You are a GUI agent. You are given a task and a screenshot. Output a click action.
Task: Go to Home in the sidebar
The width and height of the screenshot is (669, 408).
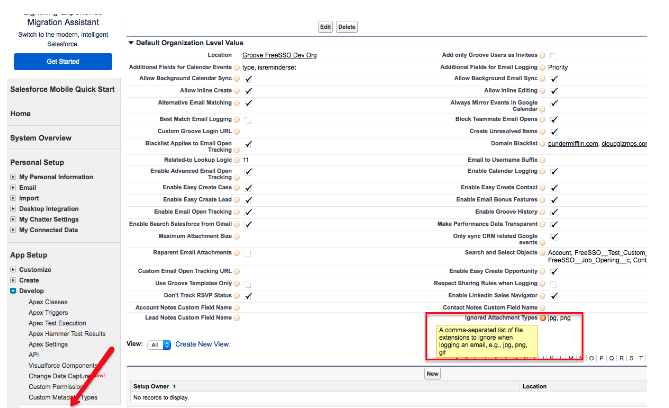pyautogui.click(x=20, y=114)
